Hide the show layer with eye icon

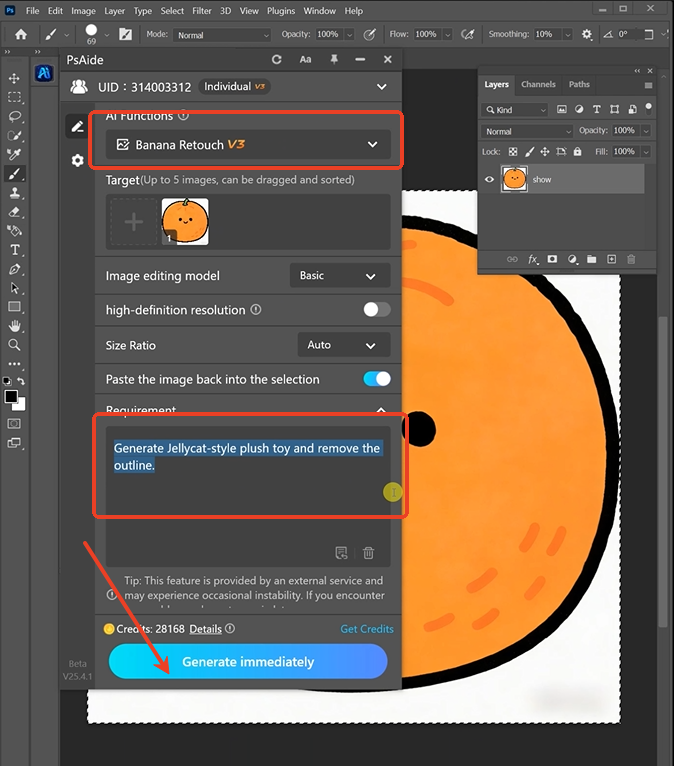pos(490,180)
